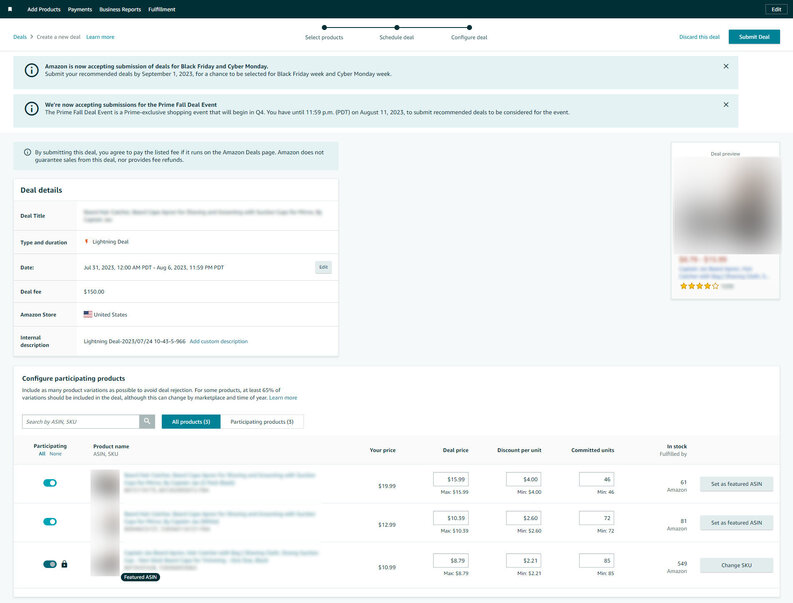The height and width of the screenshot is (603, 793).
Task: Click the United States flag icon
Action: pyautogui.click(x=87, y=314)
